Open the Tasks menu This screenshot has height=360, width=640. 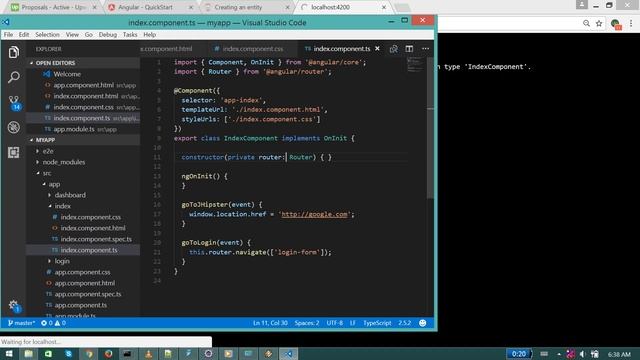tap(130, 35)
